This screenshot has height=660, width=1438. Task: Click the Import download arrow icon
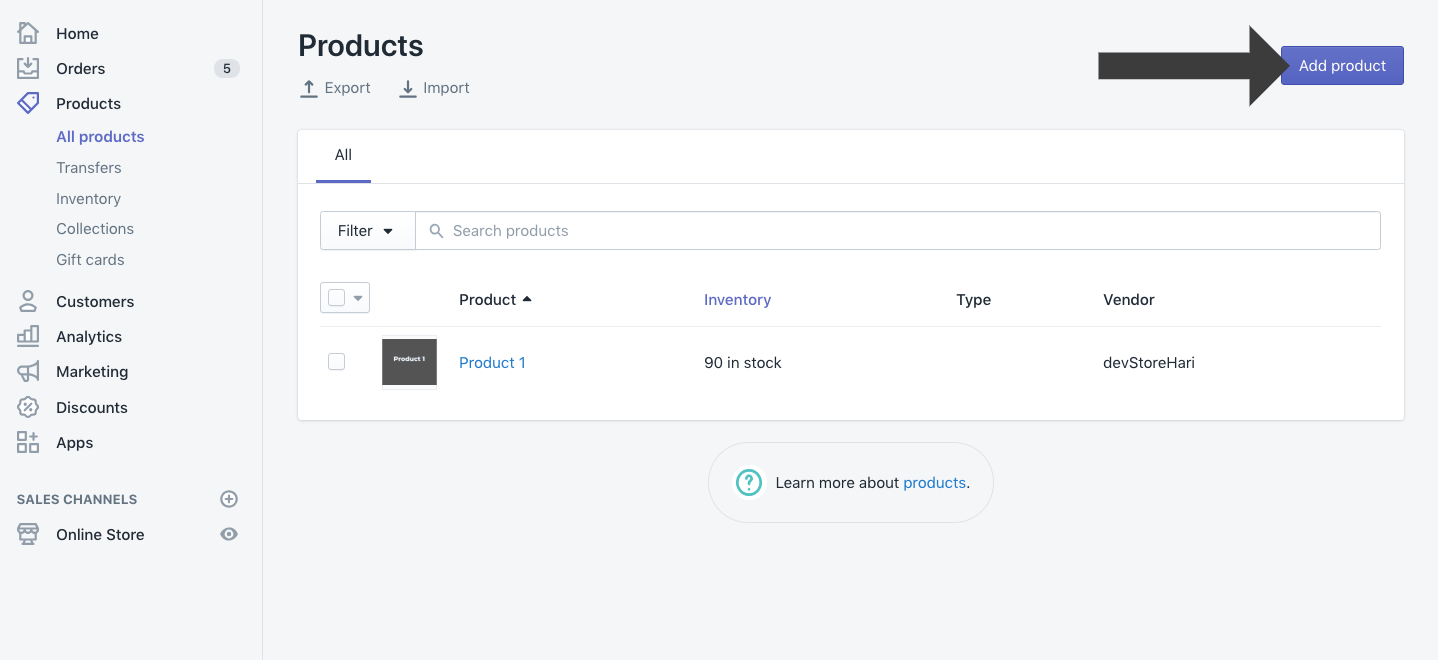[407, 88]
